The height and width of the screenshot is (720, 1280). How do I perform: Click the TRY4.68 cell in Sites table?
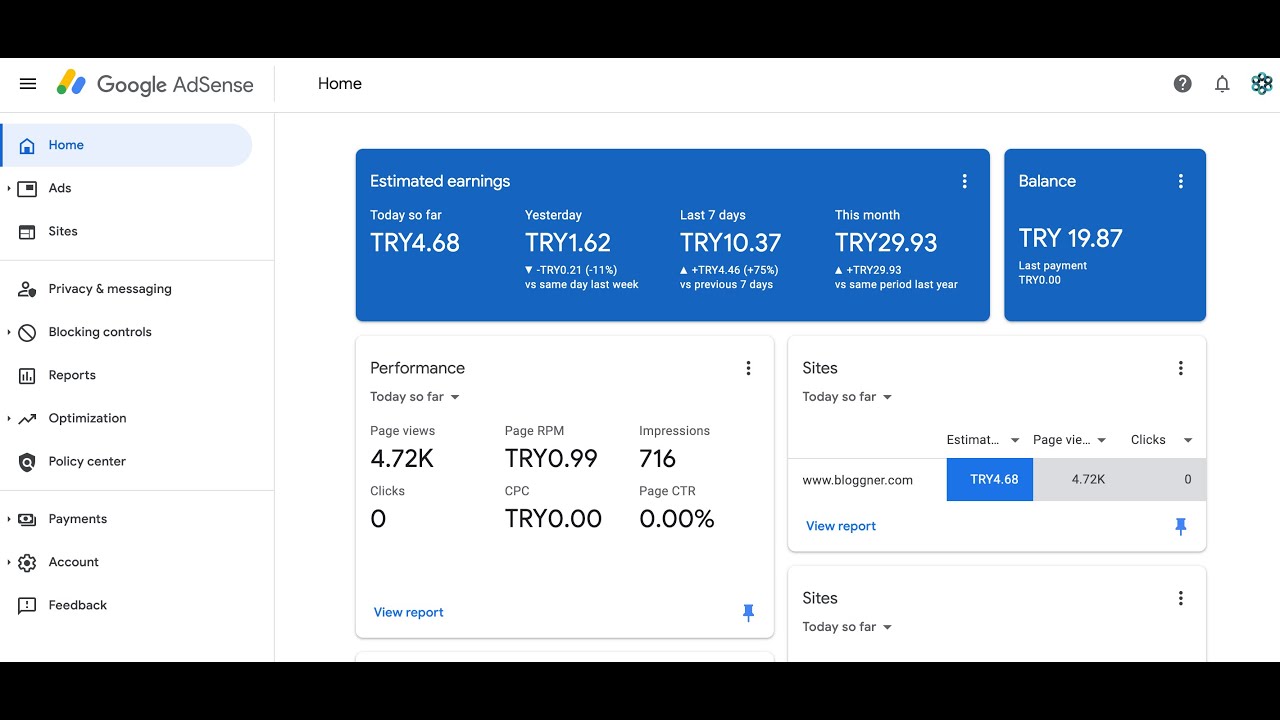(x=990, y=480)
